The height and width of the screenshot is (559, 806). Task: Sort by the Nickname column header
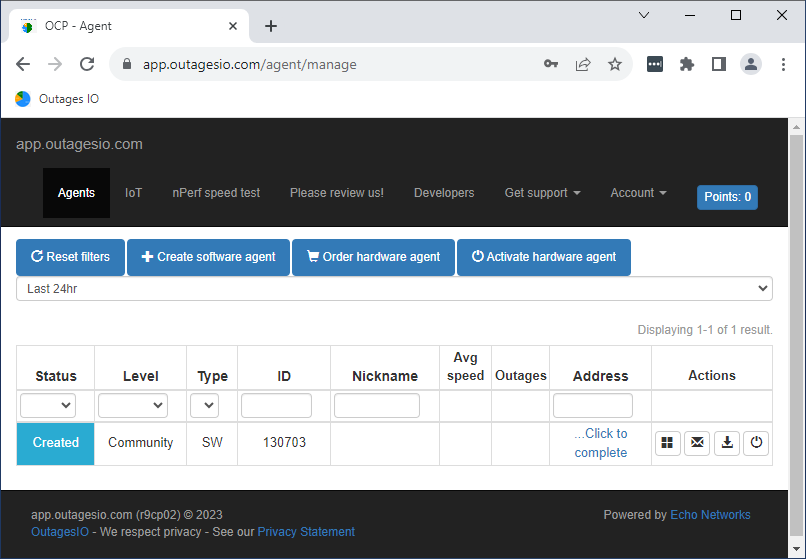[385, 376]
